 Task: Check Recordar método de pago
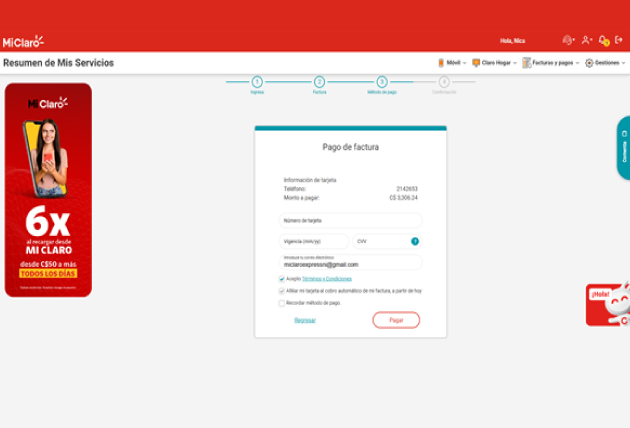(282, 303)
